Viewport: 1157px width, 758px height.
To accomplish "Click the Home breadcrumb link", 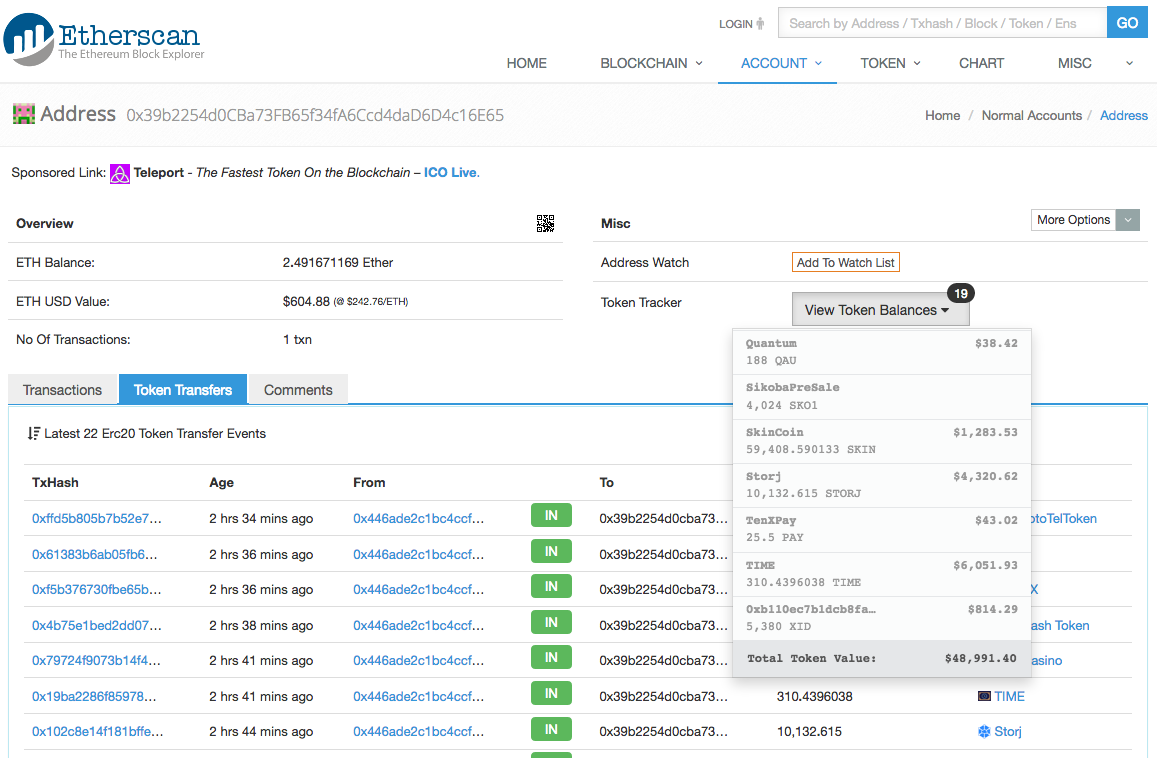I will [942, 116].
